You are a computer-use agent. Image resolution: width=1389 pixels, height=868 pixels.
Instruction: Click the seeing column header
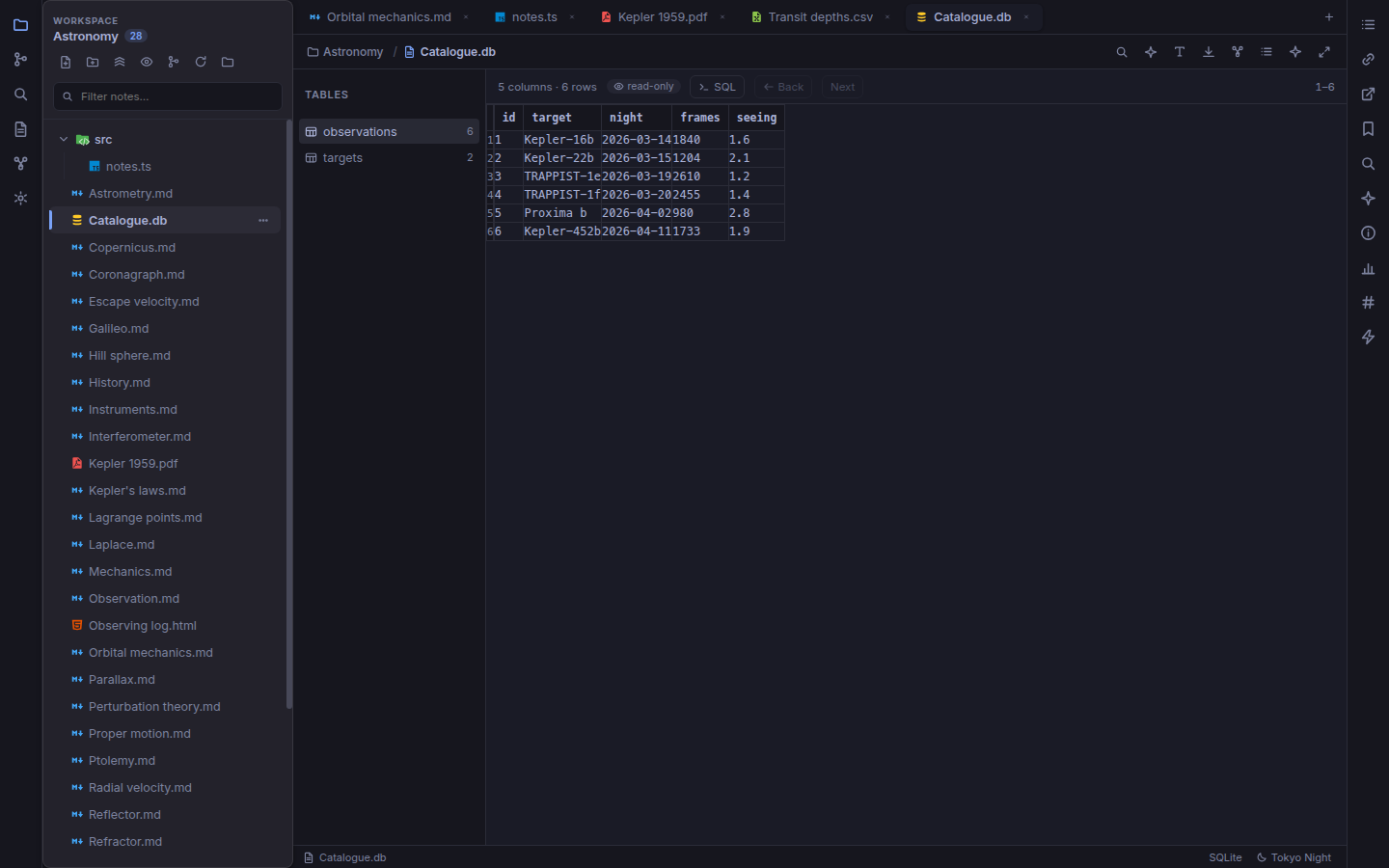point(756,118)
